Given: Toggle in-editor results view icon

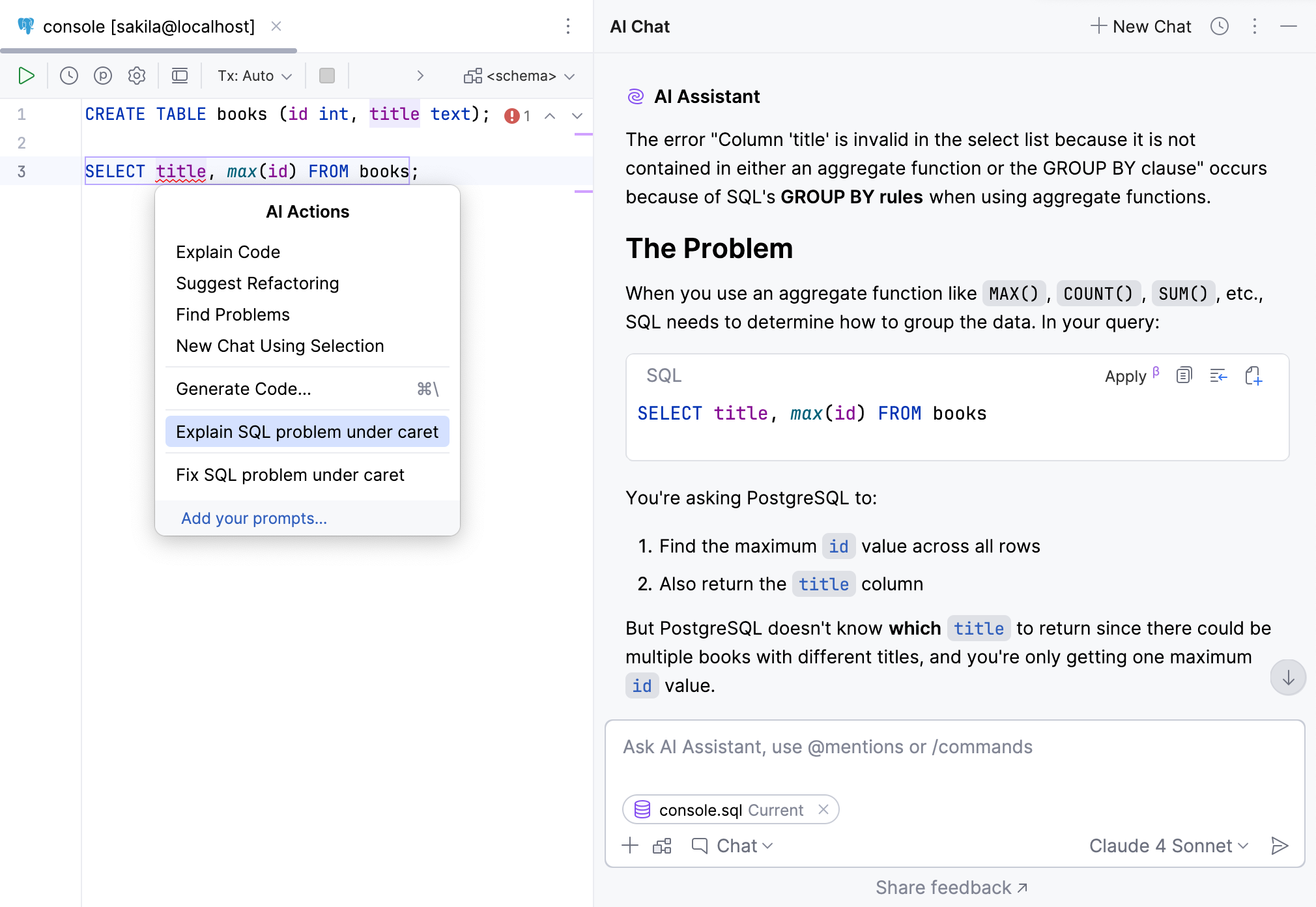Looking at the screenshot, I should point(180,76).
